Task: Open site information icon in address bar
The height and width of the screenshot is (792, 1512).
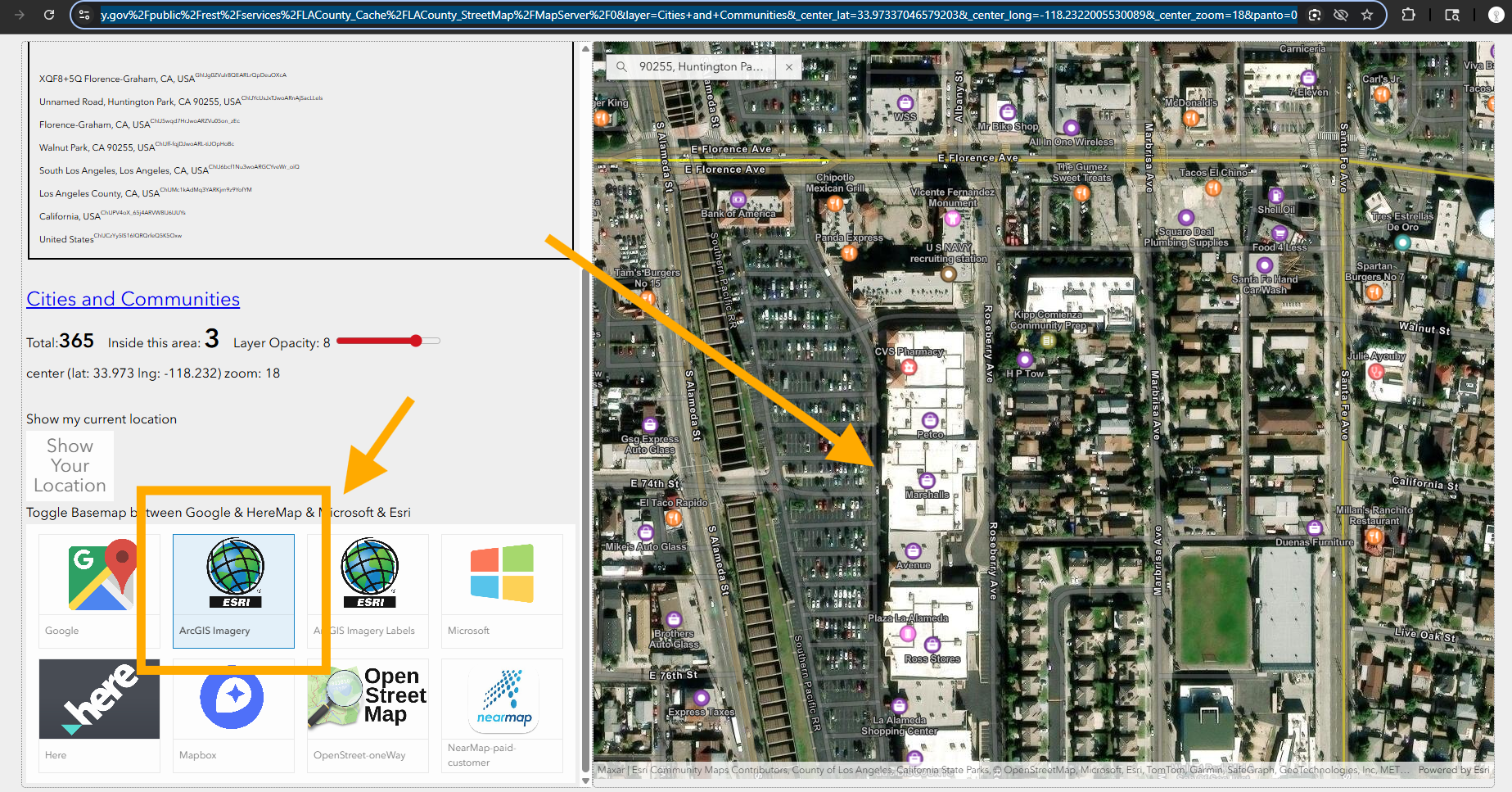Action: tap(83, 15)
